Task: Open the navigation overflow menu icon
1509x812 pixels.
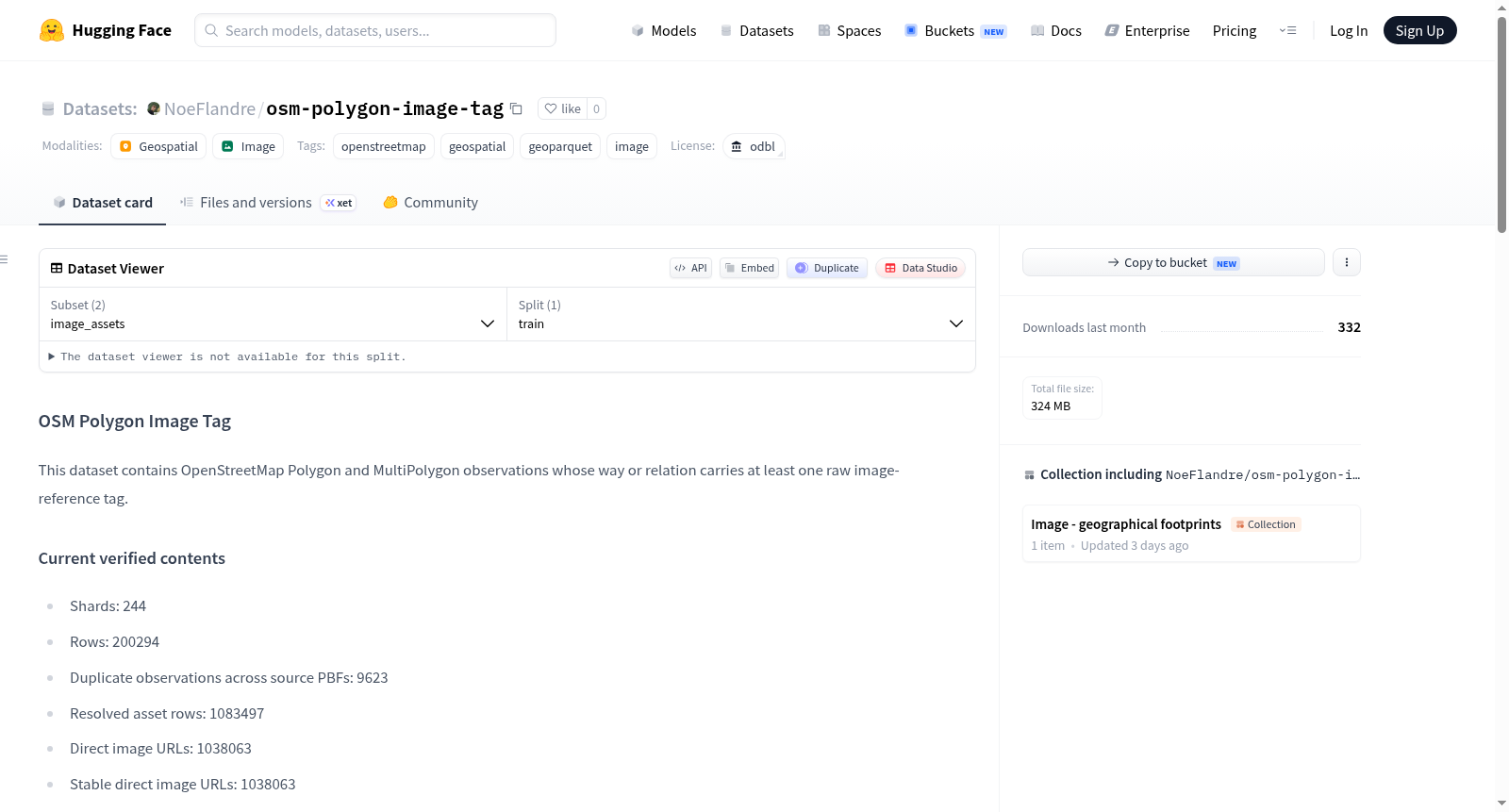Action: pyautogui.click(x=1287, y=30)
